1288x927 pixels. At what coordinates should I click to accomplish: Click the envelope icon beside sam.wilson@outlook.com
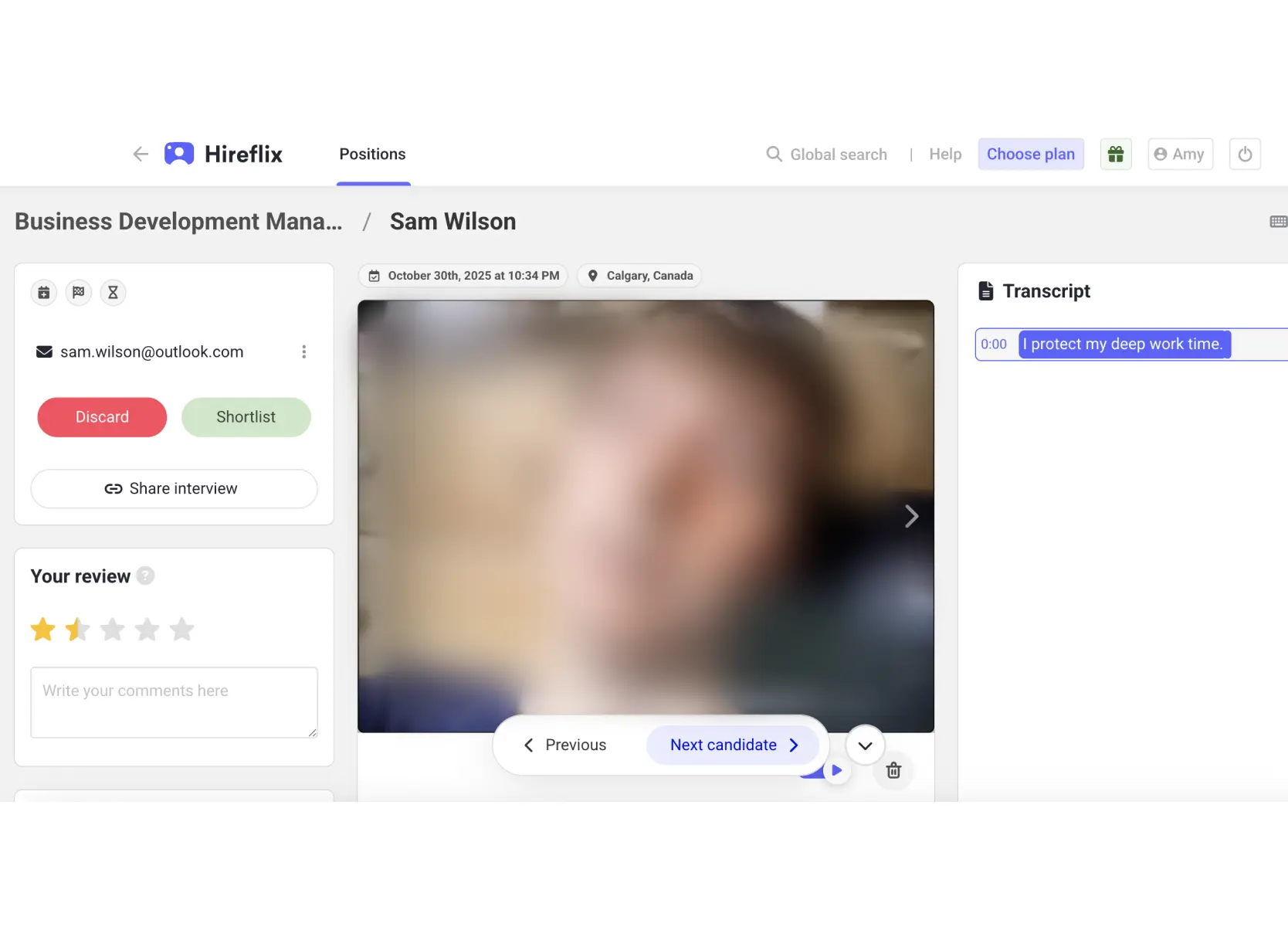pos(44,351)
